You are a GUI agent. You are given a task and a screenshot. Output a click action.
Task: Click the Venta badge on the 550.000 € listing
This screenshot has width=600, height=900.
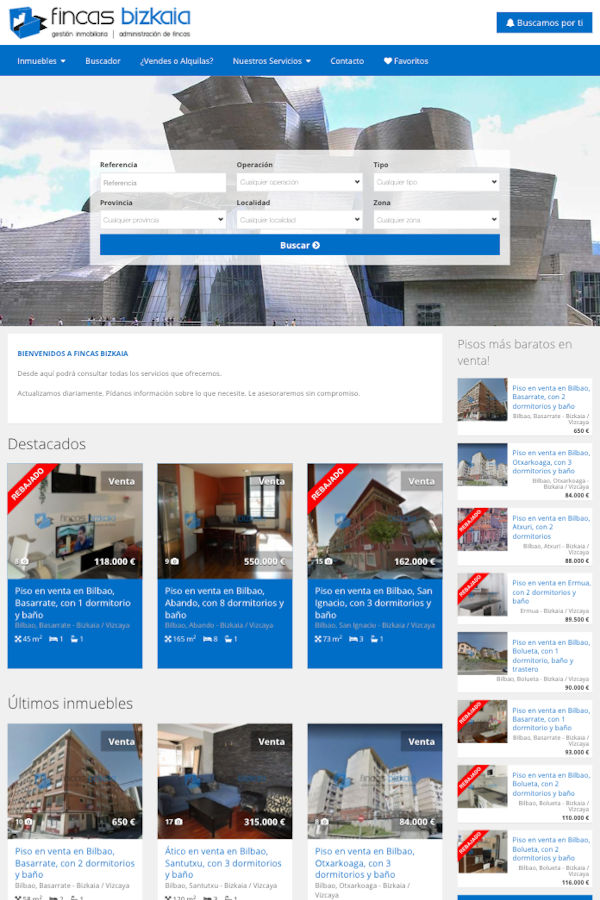(x=271, y=481)
